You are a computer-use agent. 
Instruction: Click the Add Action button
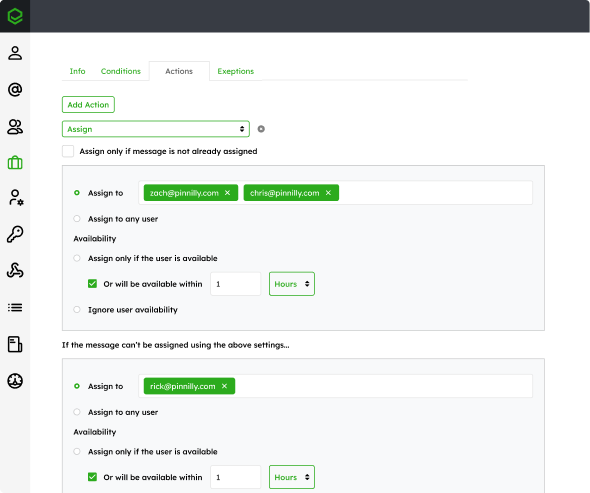[x=88, y=105]
